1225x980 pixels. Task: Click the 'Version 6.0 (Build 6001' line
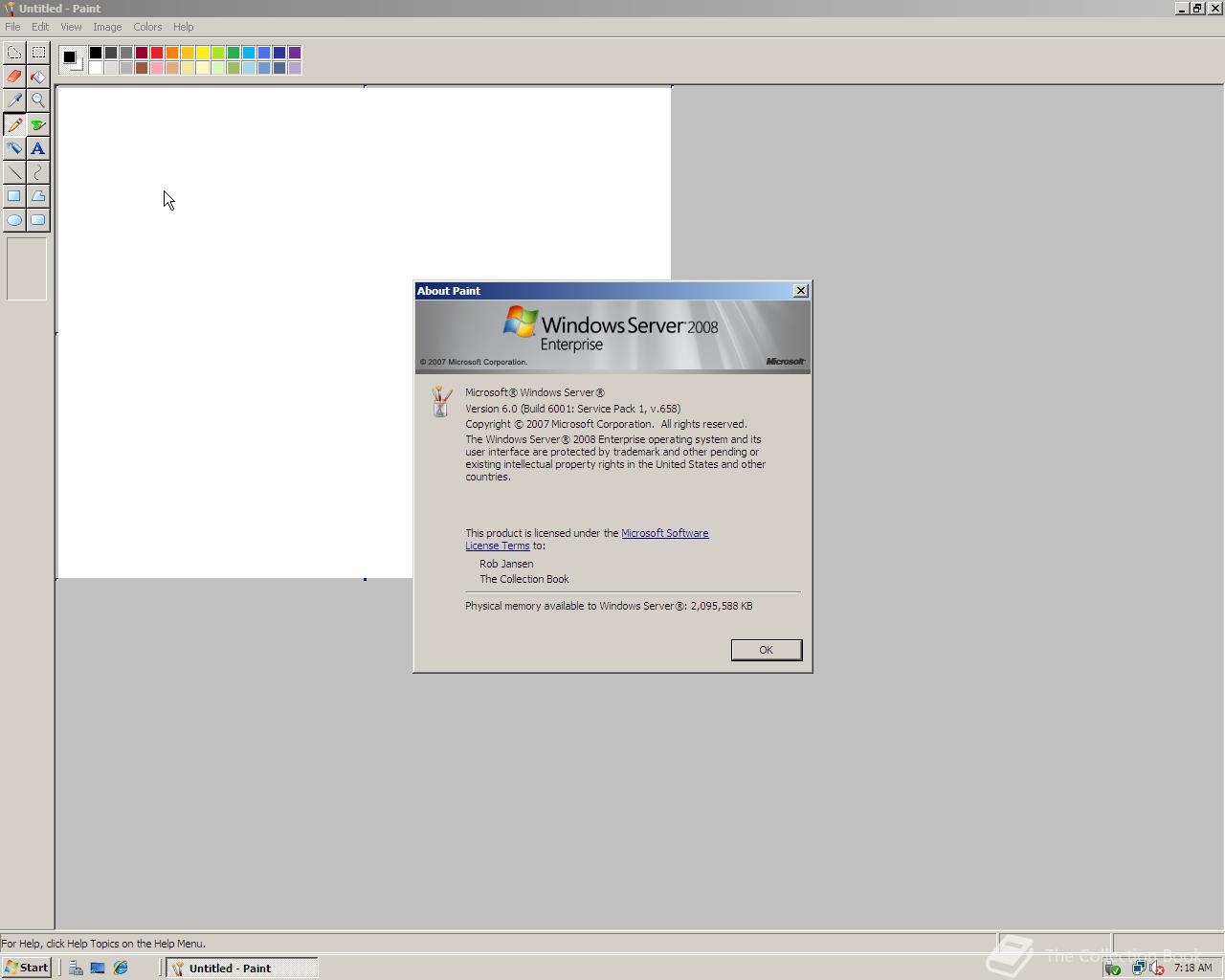pyautogui.click(x=573, y=409)
